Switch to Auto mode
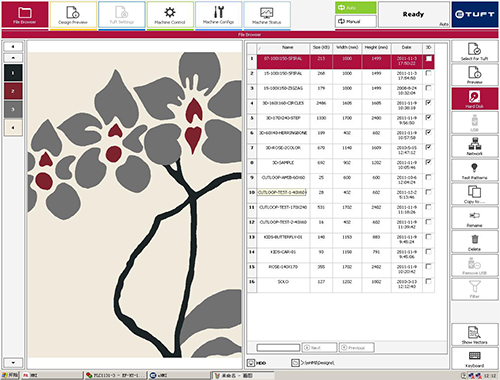The image size is (500, 380). (x=356, y=8)
